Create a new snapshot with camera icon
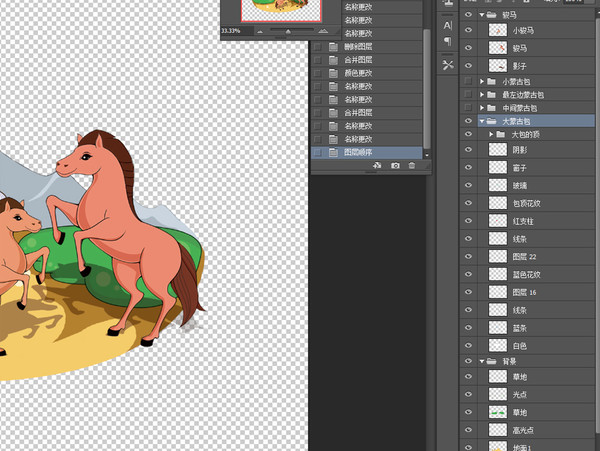 pyautogui.click(x=395, y=166)
